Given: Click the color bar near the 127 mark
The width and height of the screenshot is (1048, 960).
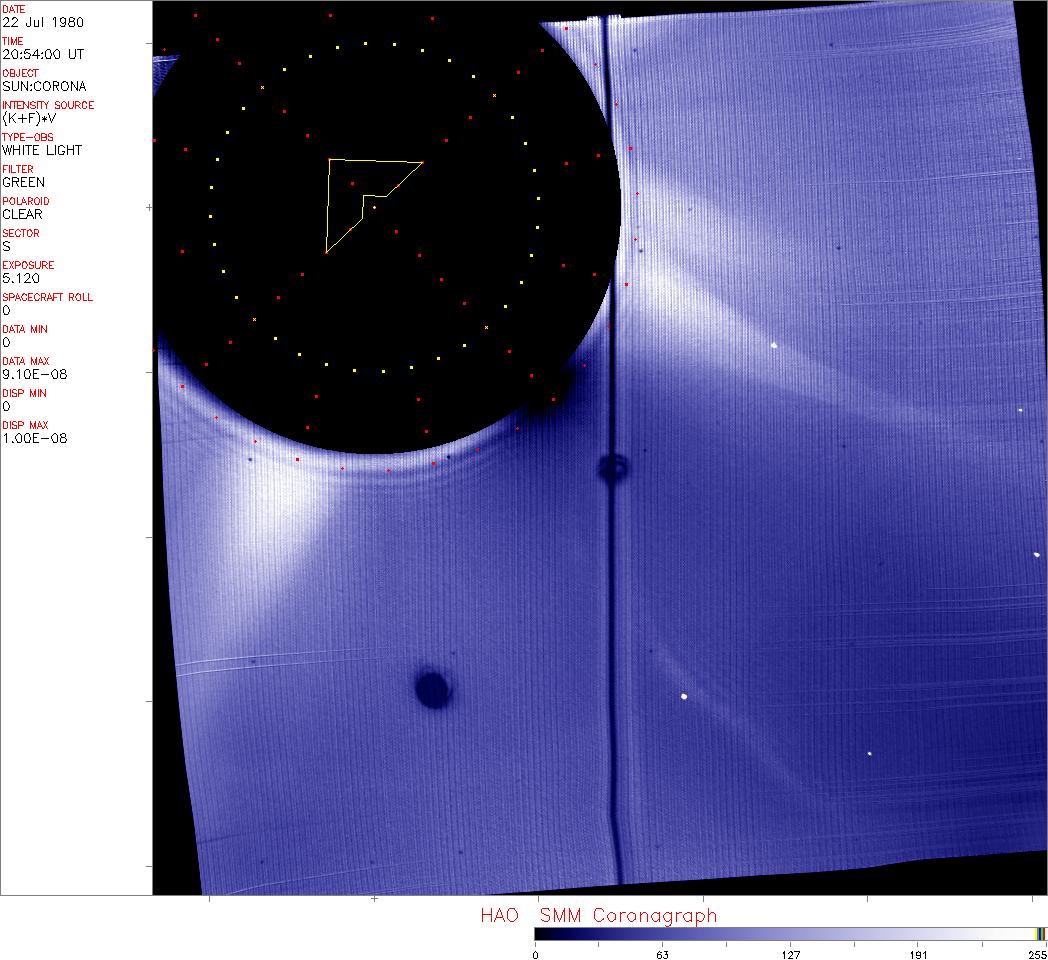Looking at the screenshot, I should click(790, 934).
